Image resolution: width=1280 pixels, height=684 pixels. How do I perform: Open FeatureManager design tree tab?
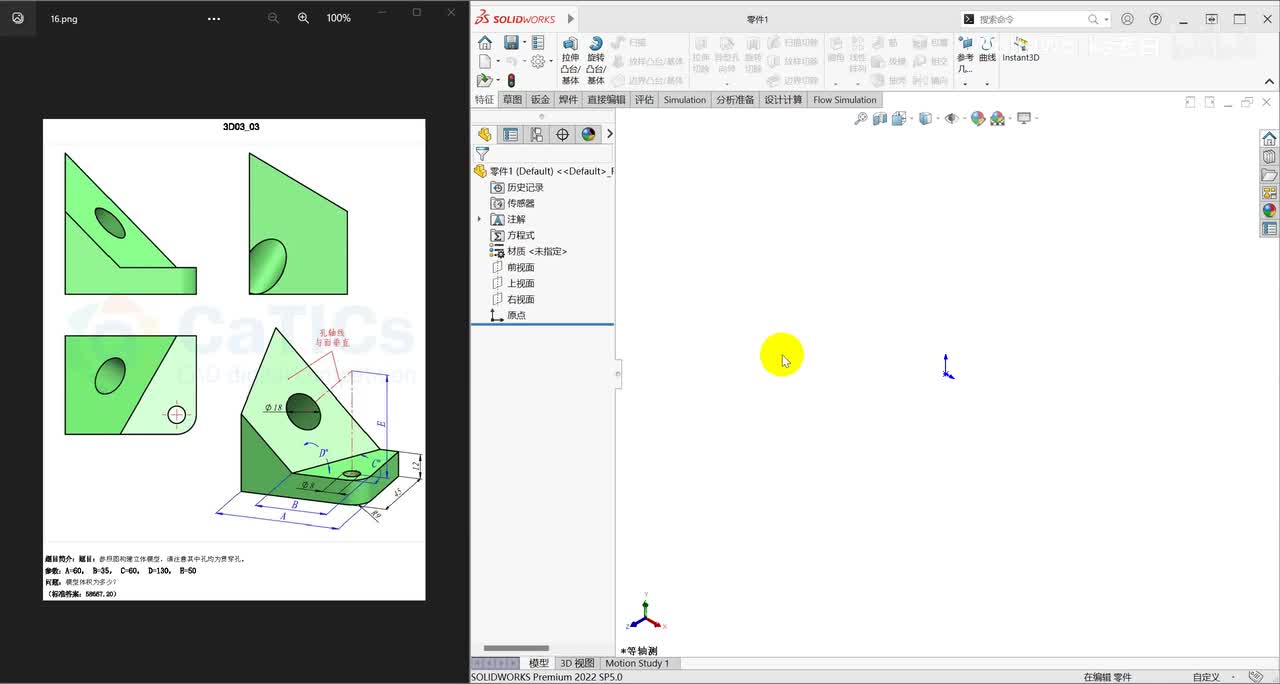485,134
